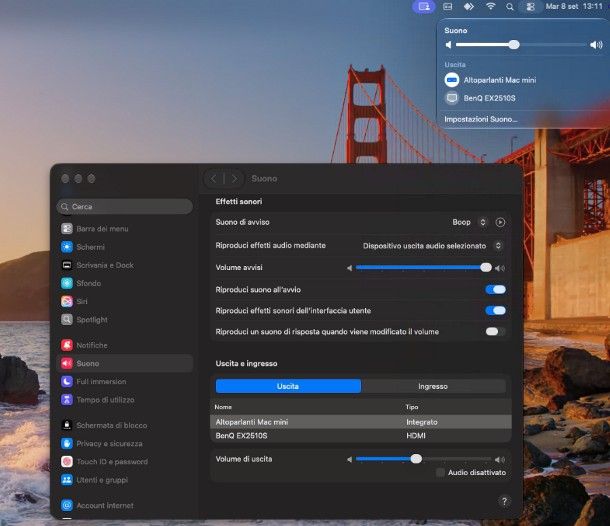Click Altoparlanti Mac mini popup icon
This screenshot has width=610, height=526.
click(452, 80)
